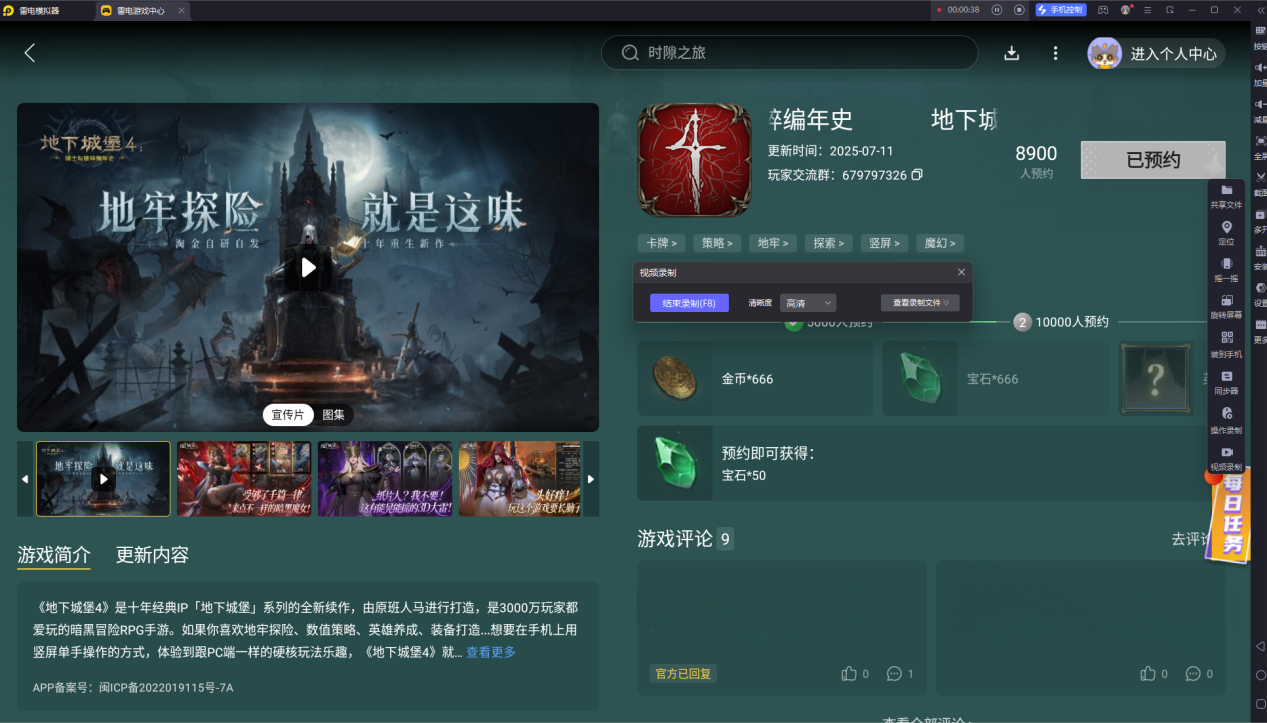Screen dimensions: 1267x723
Task: Open the 卡牌 tag
Action: pyautogui.click(x=661, y=243)
